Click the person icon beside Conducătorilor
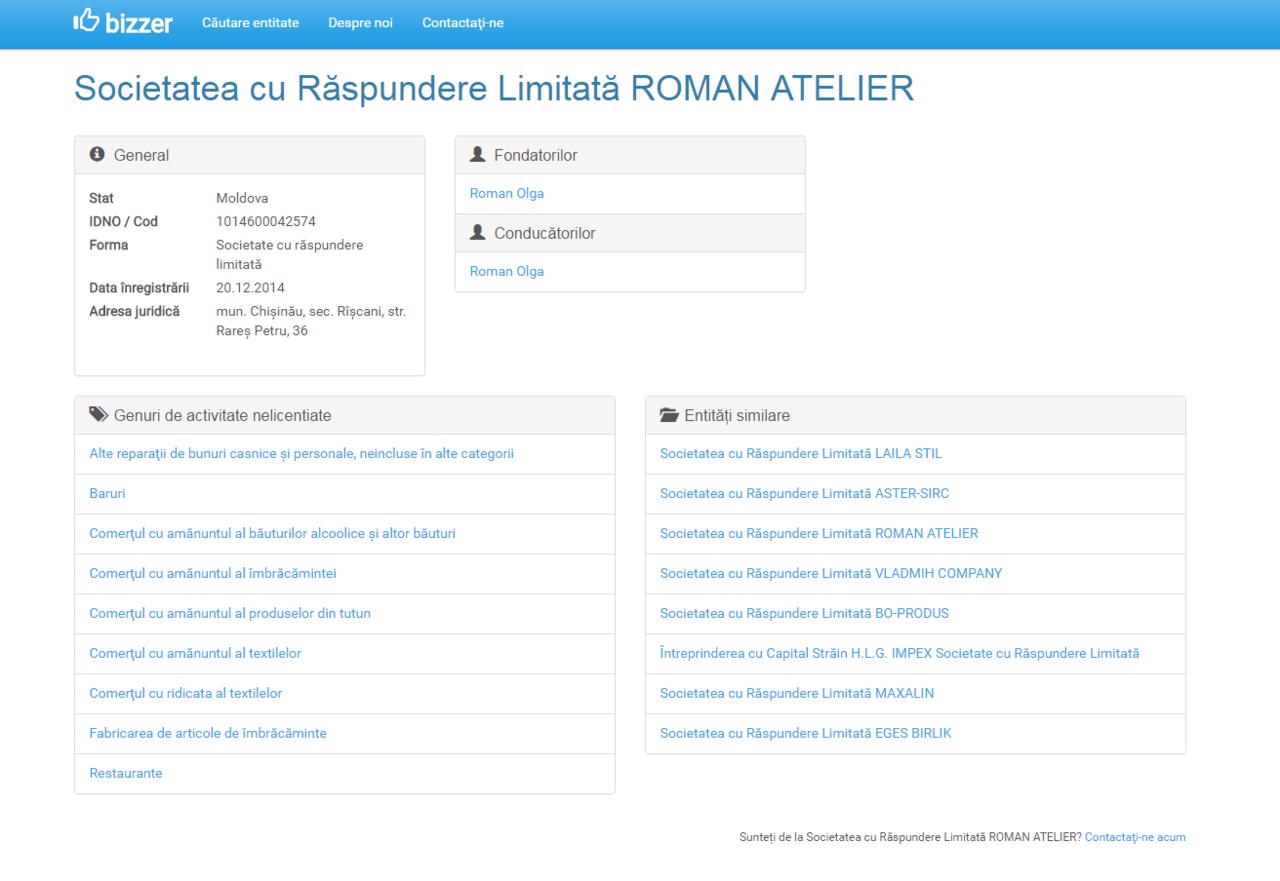The height and width of the screenshot is (881, 1280). pos(477,232)
